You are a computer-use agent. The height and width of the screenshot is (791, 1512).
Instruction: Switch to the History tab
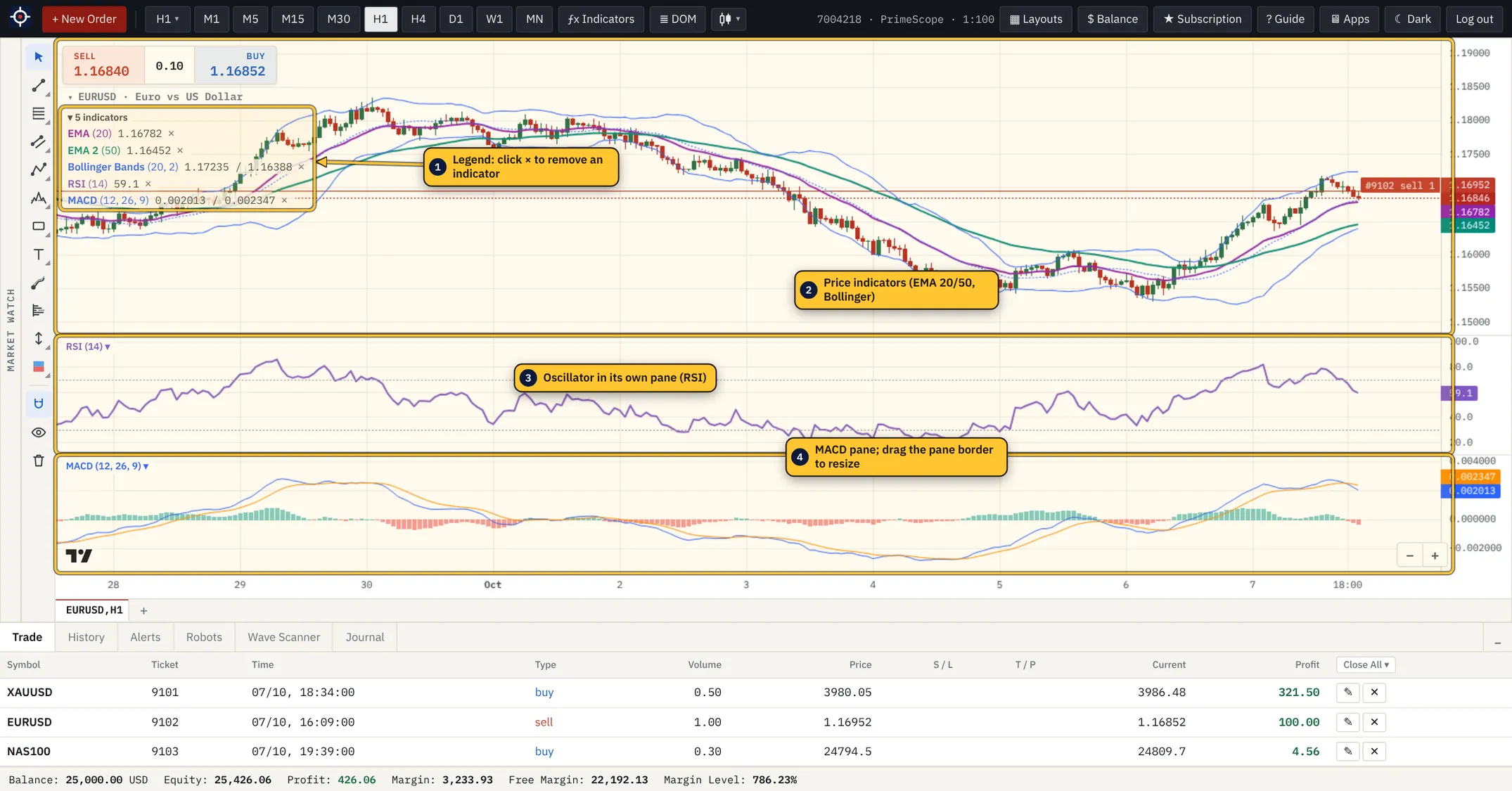[86, 637]
